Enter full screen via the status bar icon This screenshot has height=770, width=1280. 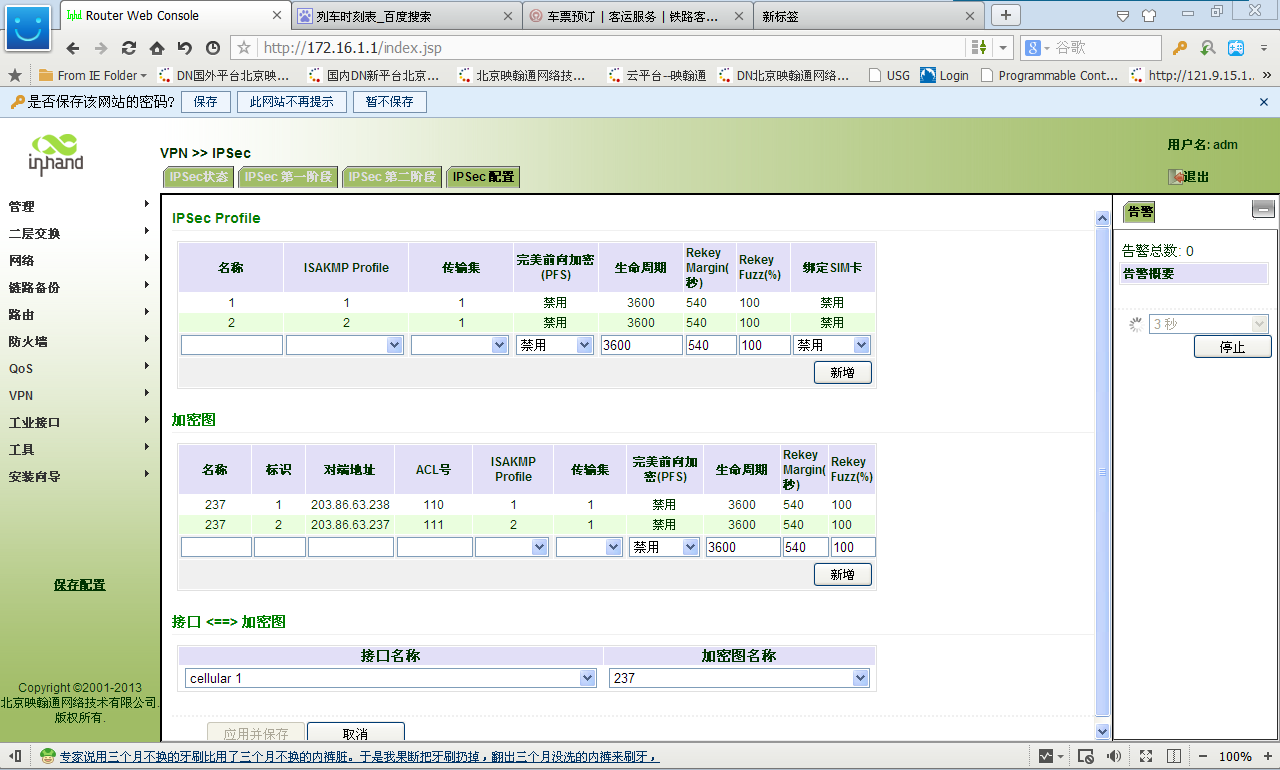[x=1147, y=756]
